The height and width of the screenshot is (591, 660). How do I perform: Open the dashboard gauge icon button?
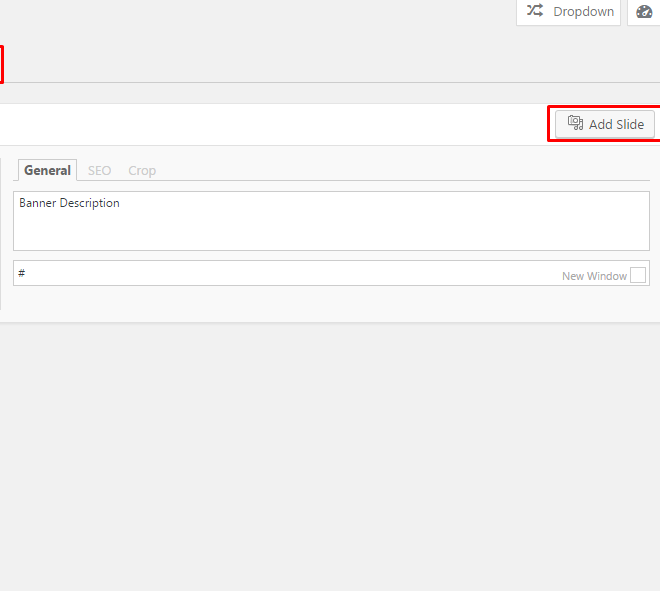pos(644,11)
